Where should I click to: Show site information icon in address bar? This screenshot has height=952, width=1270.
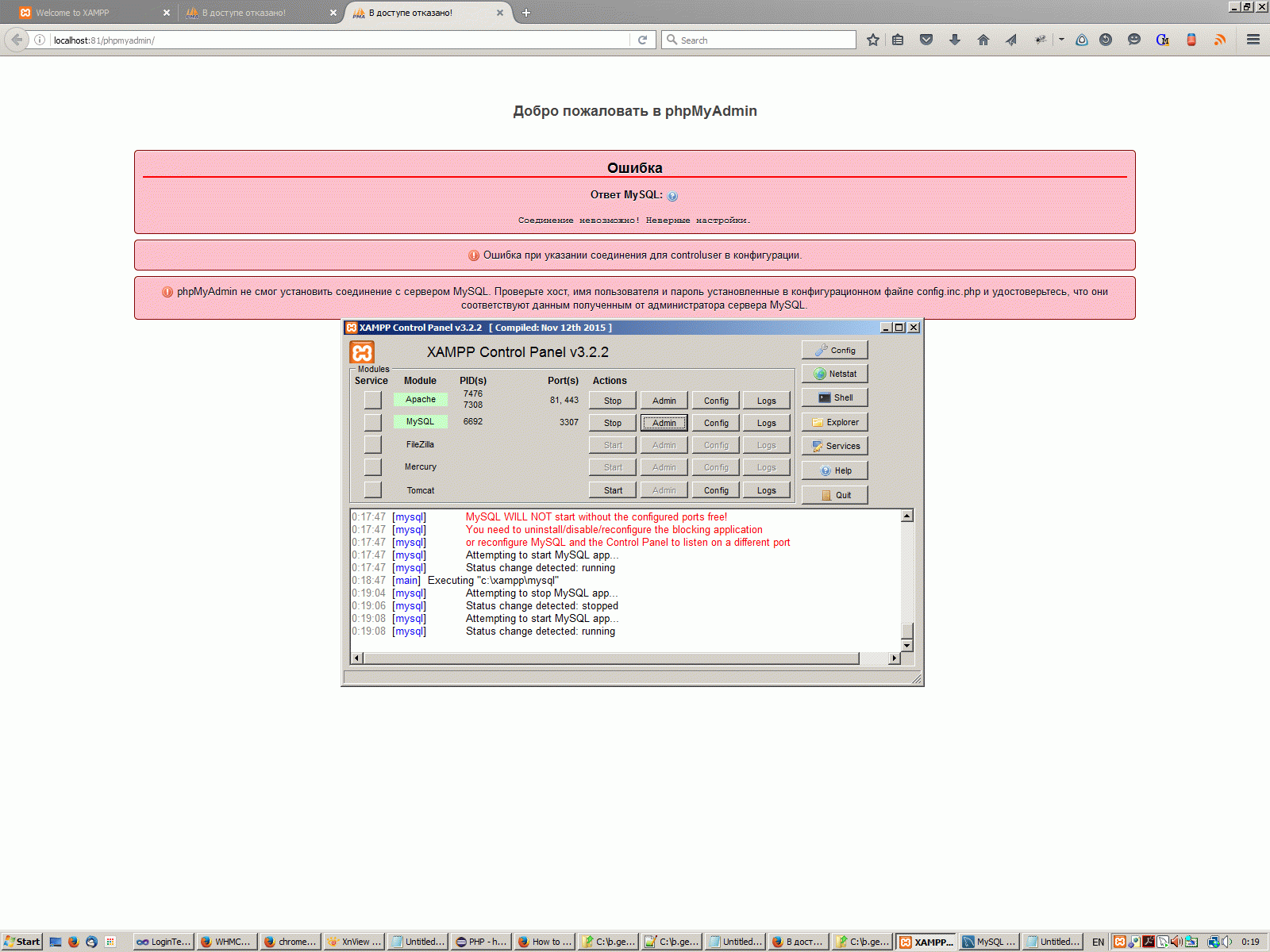[x=40, y=40]
